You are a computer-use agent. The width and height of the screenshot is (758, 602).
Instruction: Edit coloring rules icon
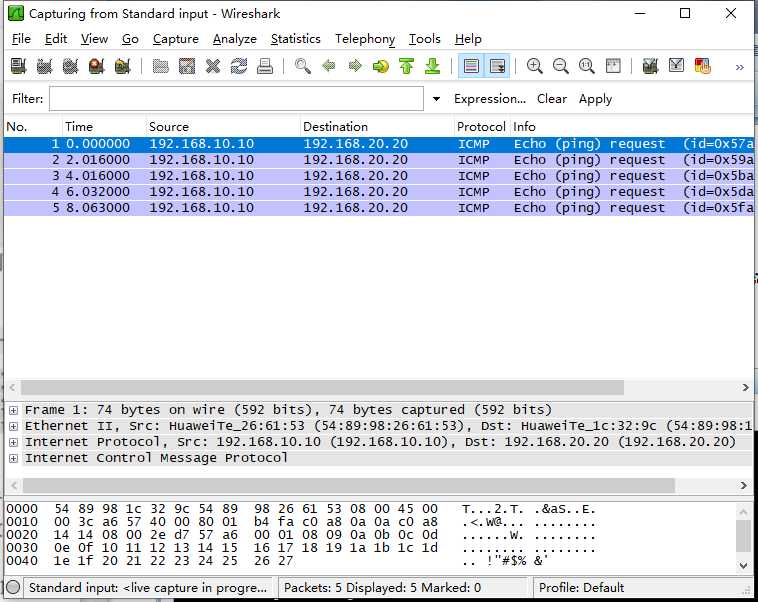tap(703, 66)
